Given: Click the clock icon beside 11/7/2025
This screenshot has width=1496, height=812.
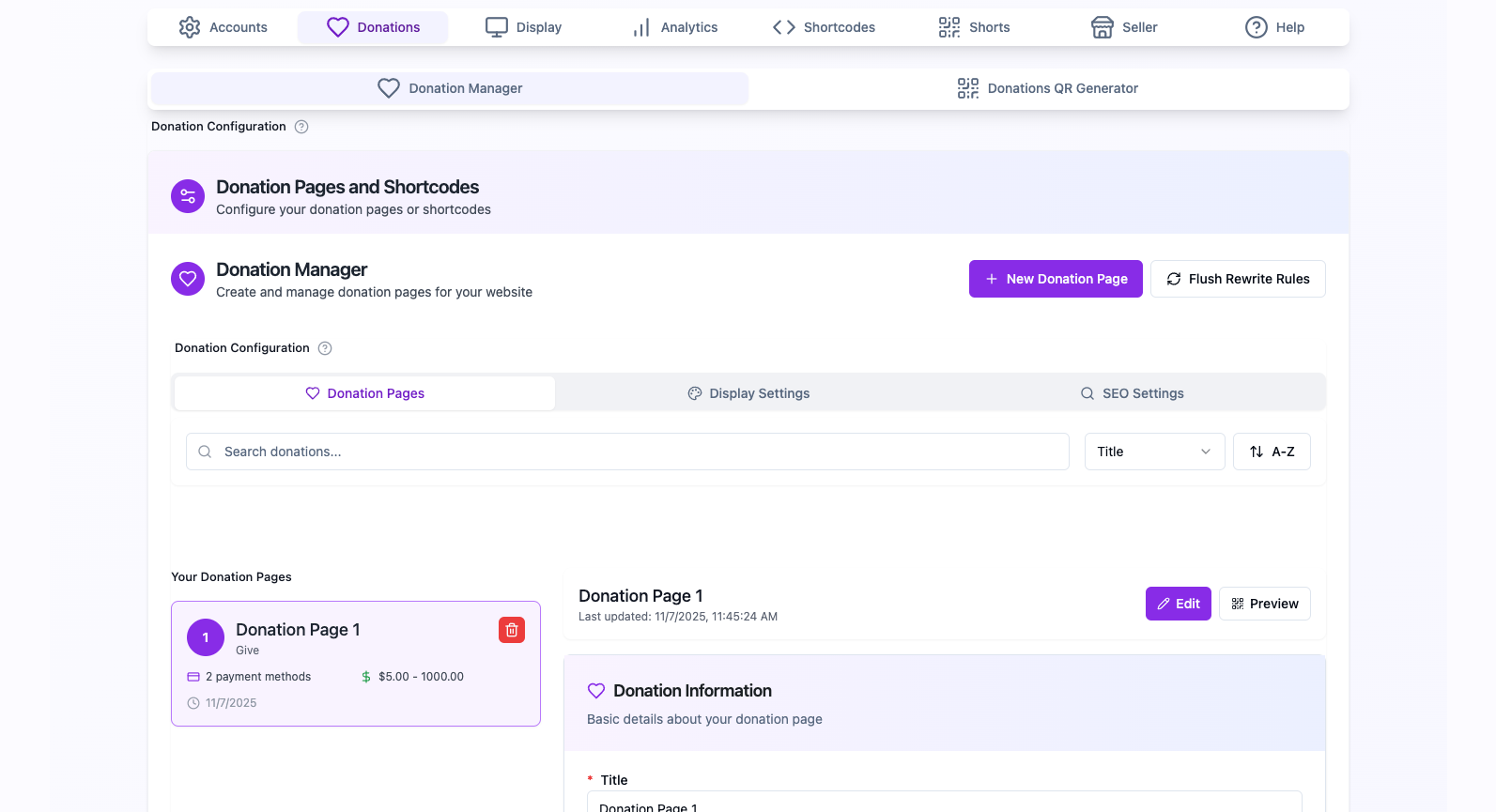Looking at the screenshot, I should (193, 703).
